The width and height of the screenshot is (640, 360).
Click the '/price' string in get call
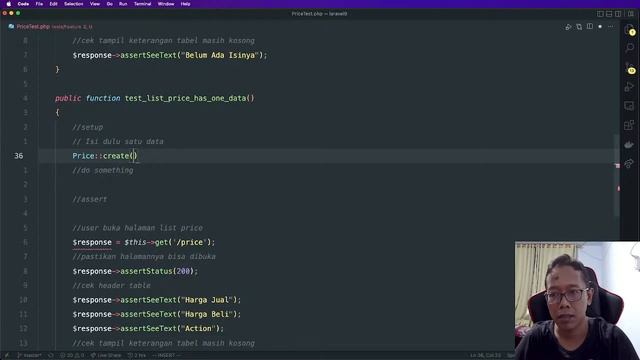188,242
